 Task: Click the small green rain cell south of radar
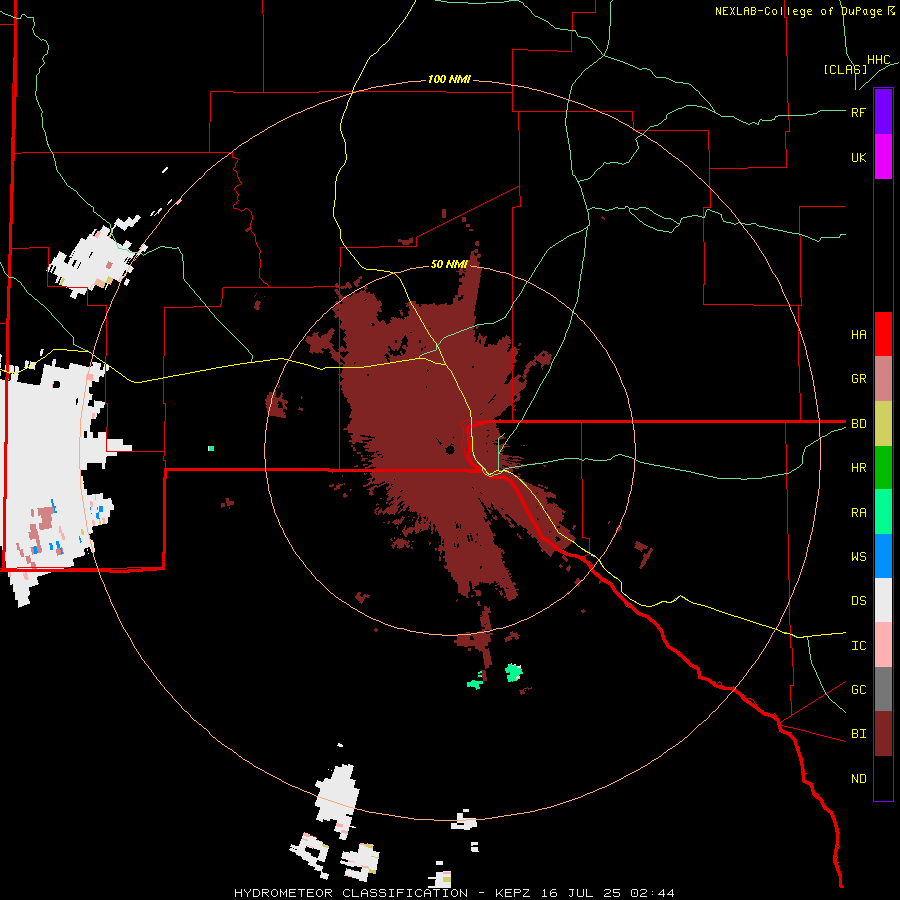click(x=513, y=672)
